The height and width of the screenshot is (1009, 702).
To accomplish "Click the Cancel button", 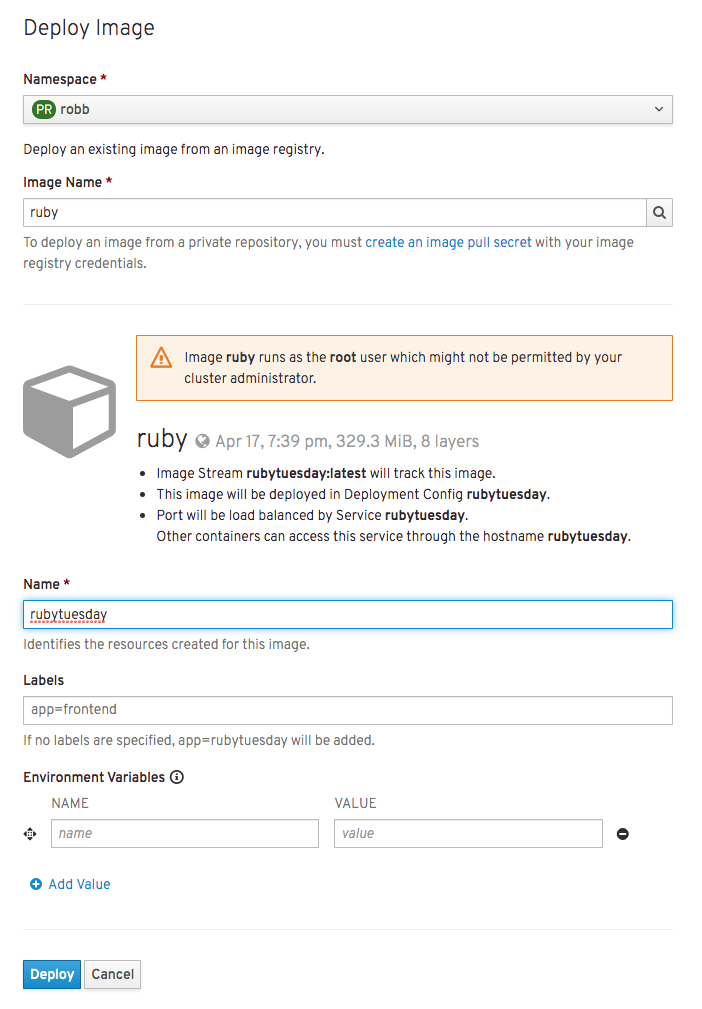I will click(x=113, y=974).
